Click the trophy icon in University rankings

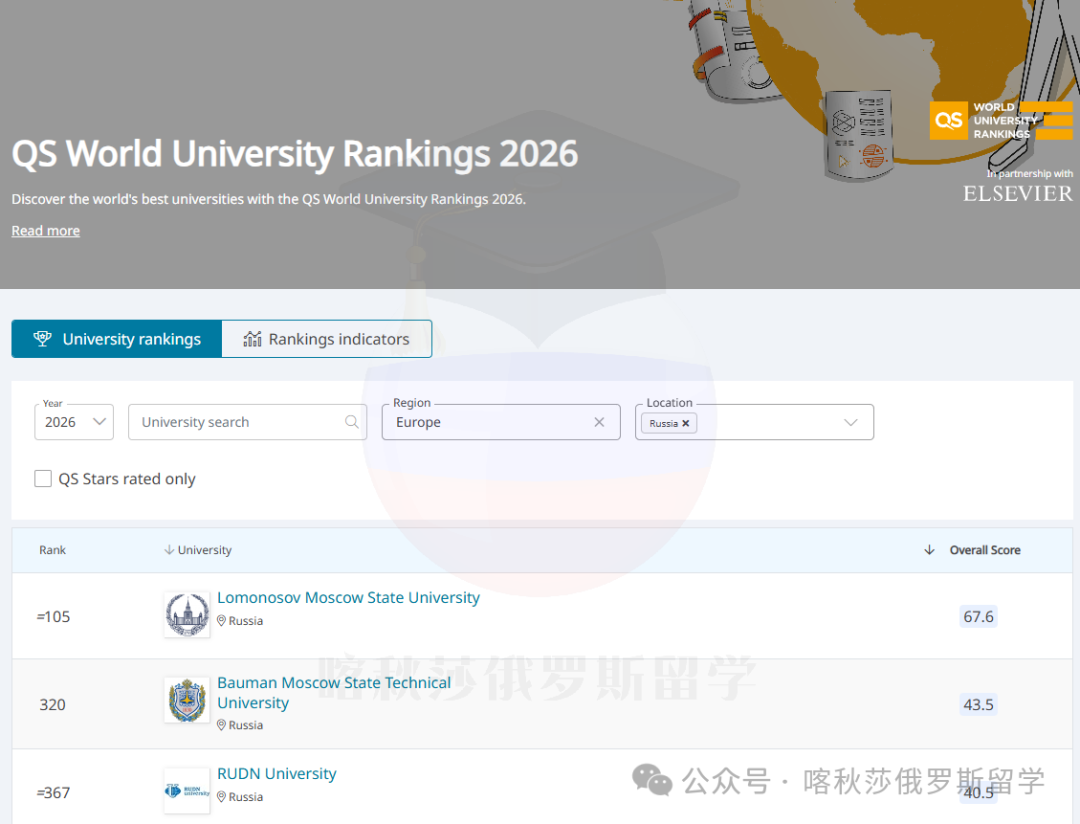point(43,338)
